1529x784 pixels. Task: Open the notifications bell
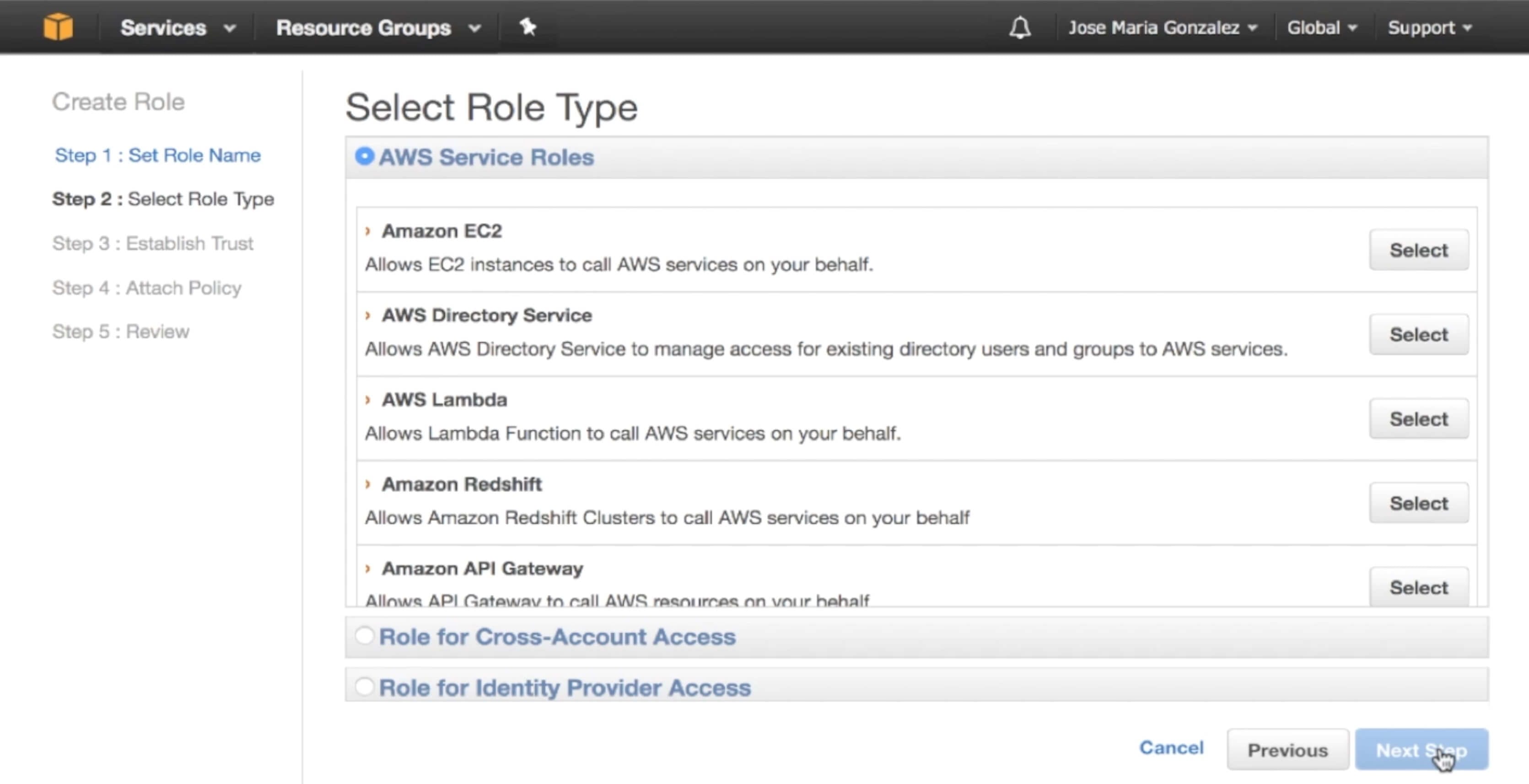(x=1020, y=27)
